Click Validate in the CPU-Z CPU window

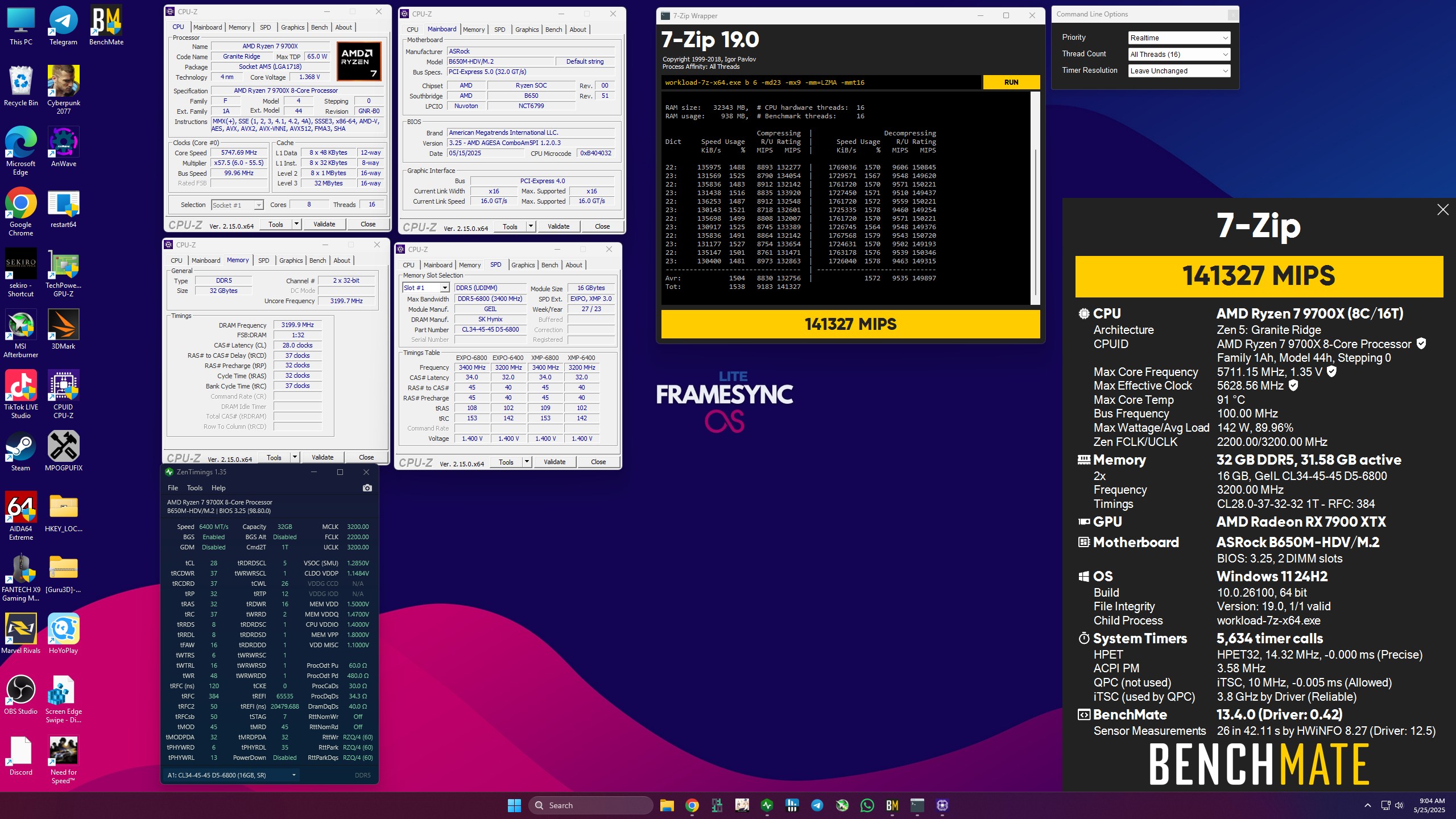tap(324, 224)
